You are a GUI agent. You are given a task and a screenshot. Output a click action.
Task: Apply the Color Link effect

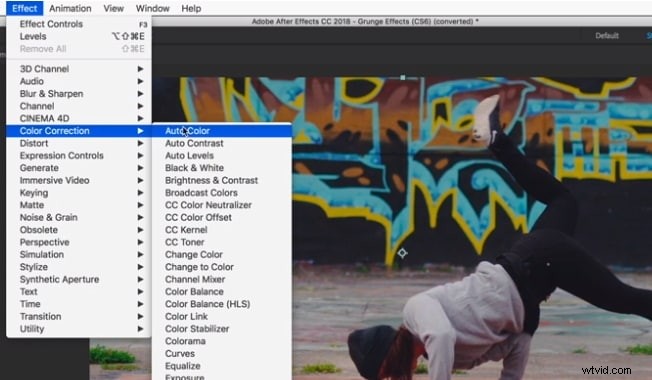click(222, 316)
